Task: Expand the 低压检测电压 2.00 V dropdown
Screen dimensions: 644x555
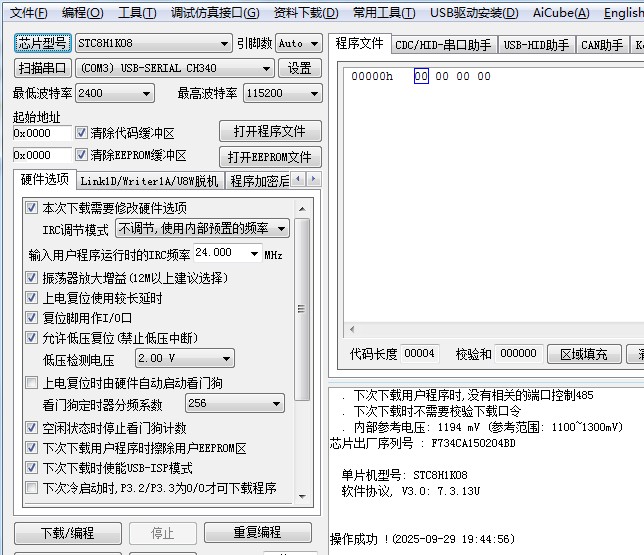Action: tap(226, 359)
